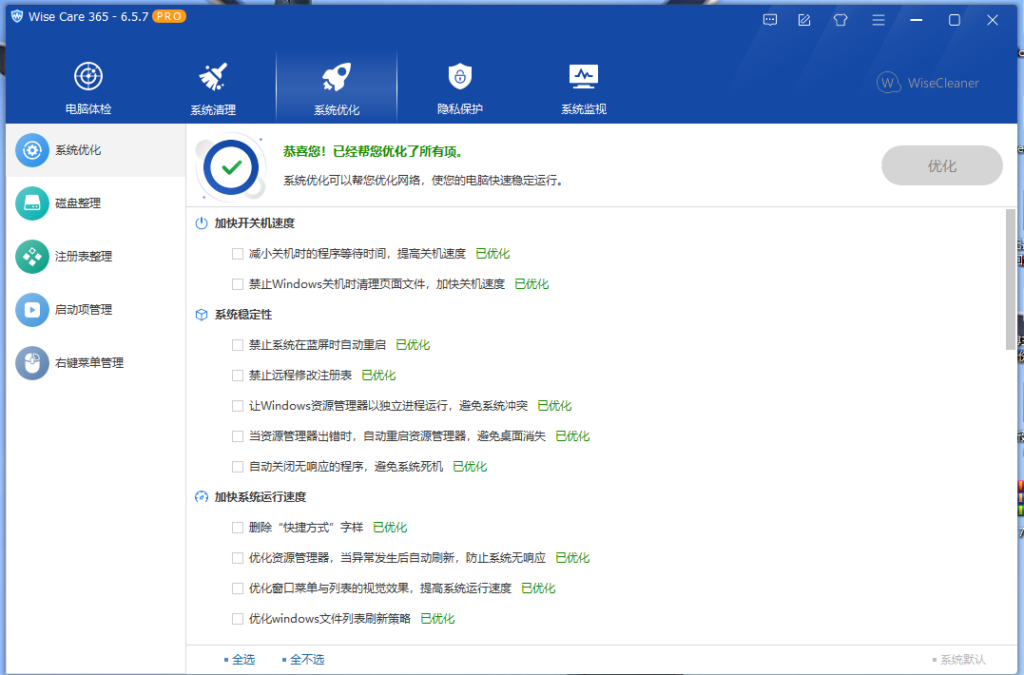The image size is (1024, 675).
Task: Check 优化资源管理器异常后自动刷新 option
Action: (x=238, y=558)
